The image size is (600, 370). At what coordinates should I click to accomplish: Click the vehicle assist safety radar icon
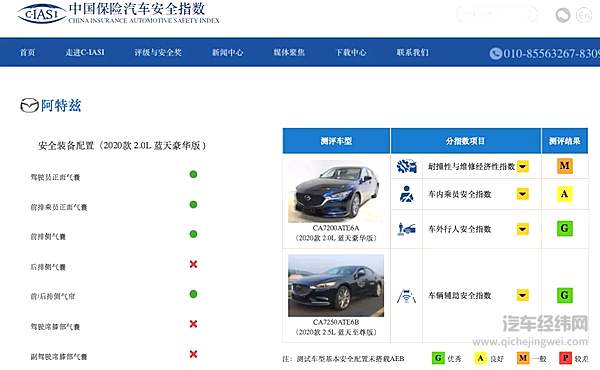[406, 296]
